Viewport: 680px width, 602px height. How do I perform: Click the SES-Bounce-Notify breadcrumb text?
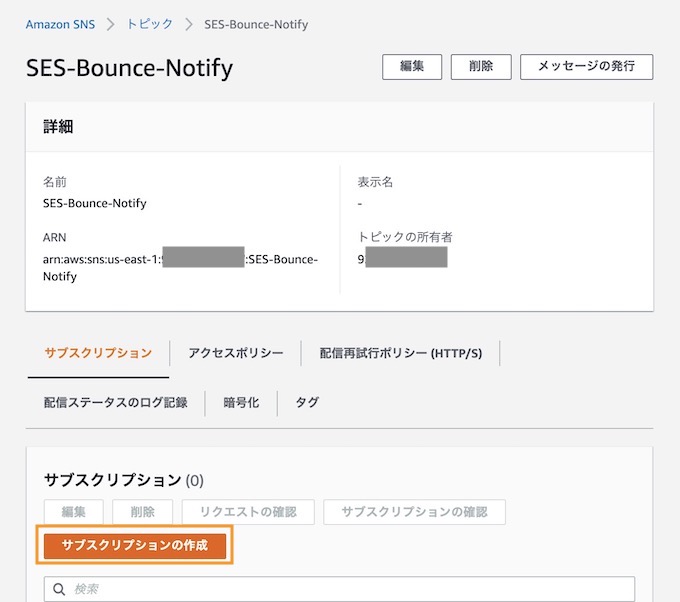point(256,24)
